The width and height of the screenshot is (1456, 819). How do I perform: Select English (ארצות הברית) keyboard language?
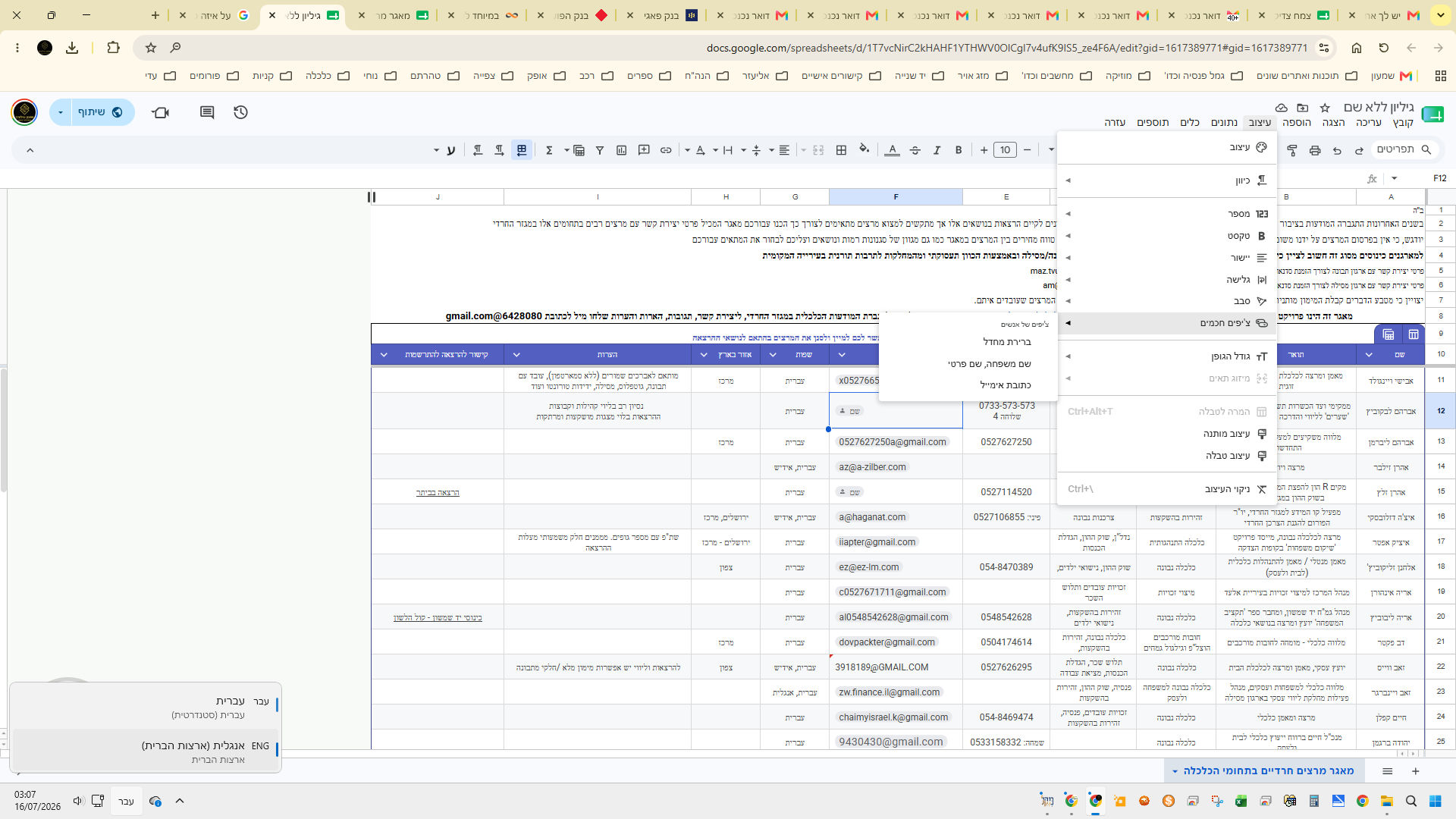coord(146,752)
